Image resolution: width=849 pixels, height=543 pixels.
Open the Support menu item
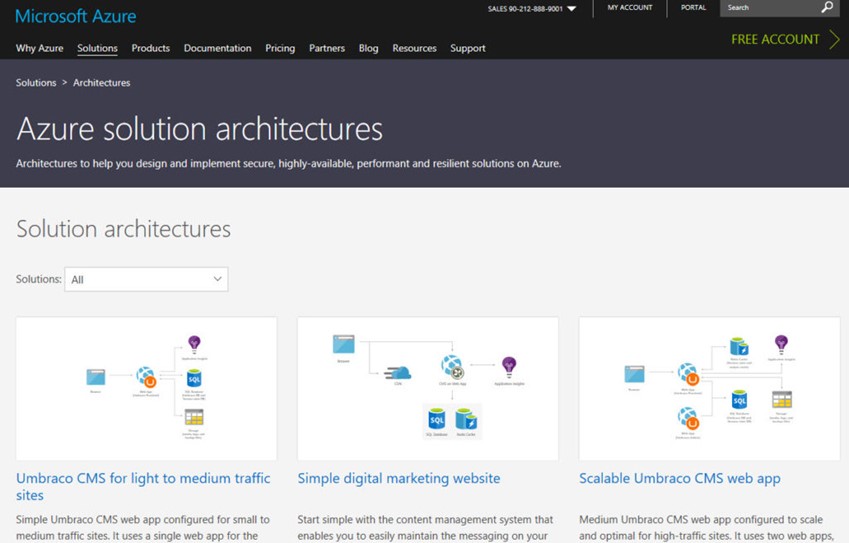(x=468, y=48)
